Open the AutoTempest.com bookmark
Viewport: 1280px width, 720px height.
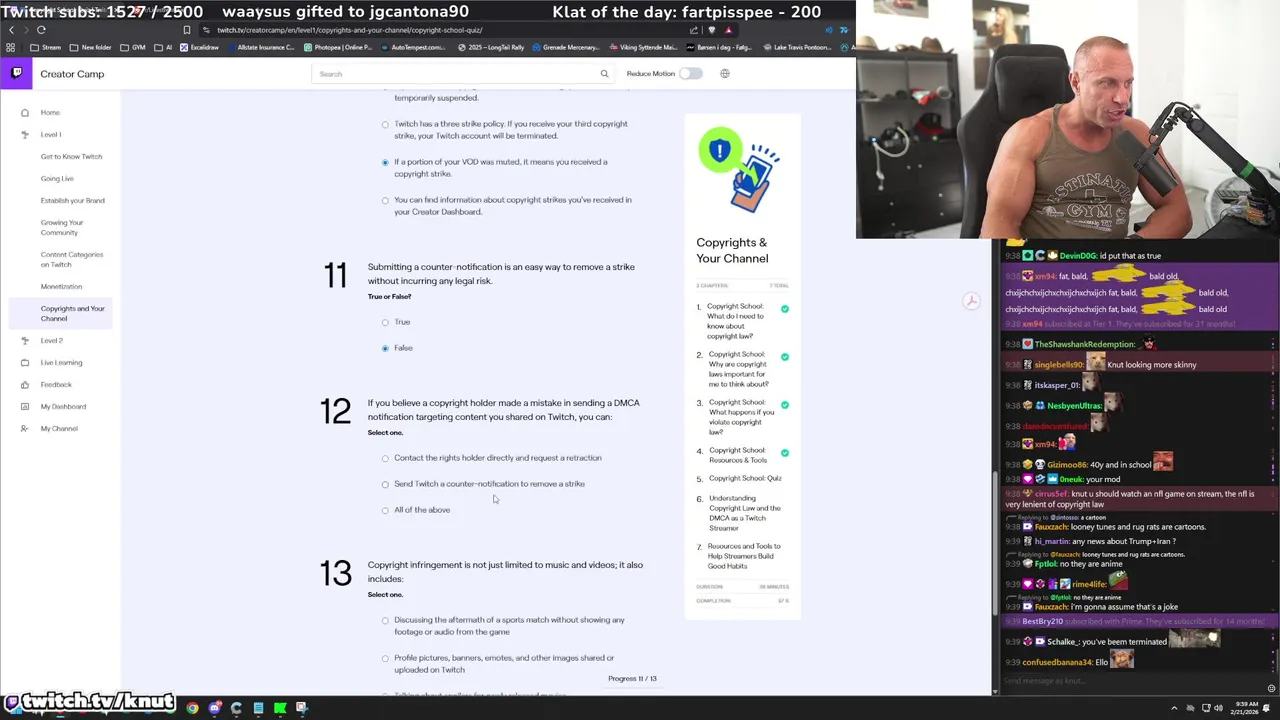tap(413, 47)
